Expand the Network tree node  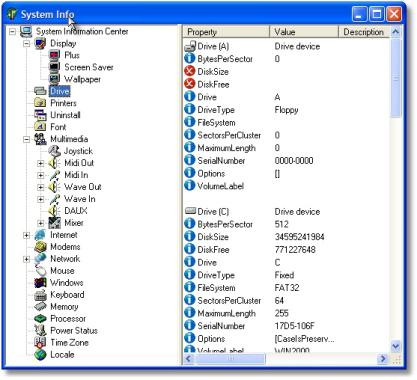point(26,259)
